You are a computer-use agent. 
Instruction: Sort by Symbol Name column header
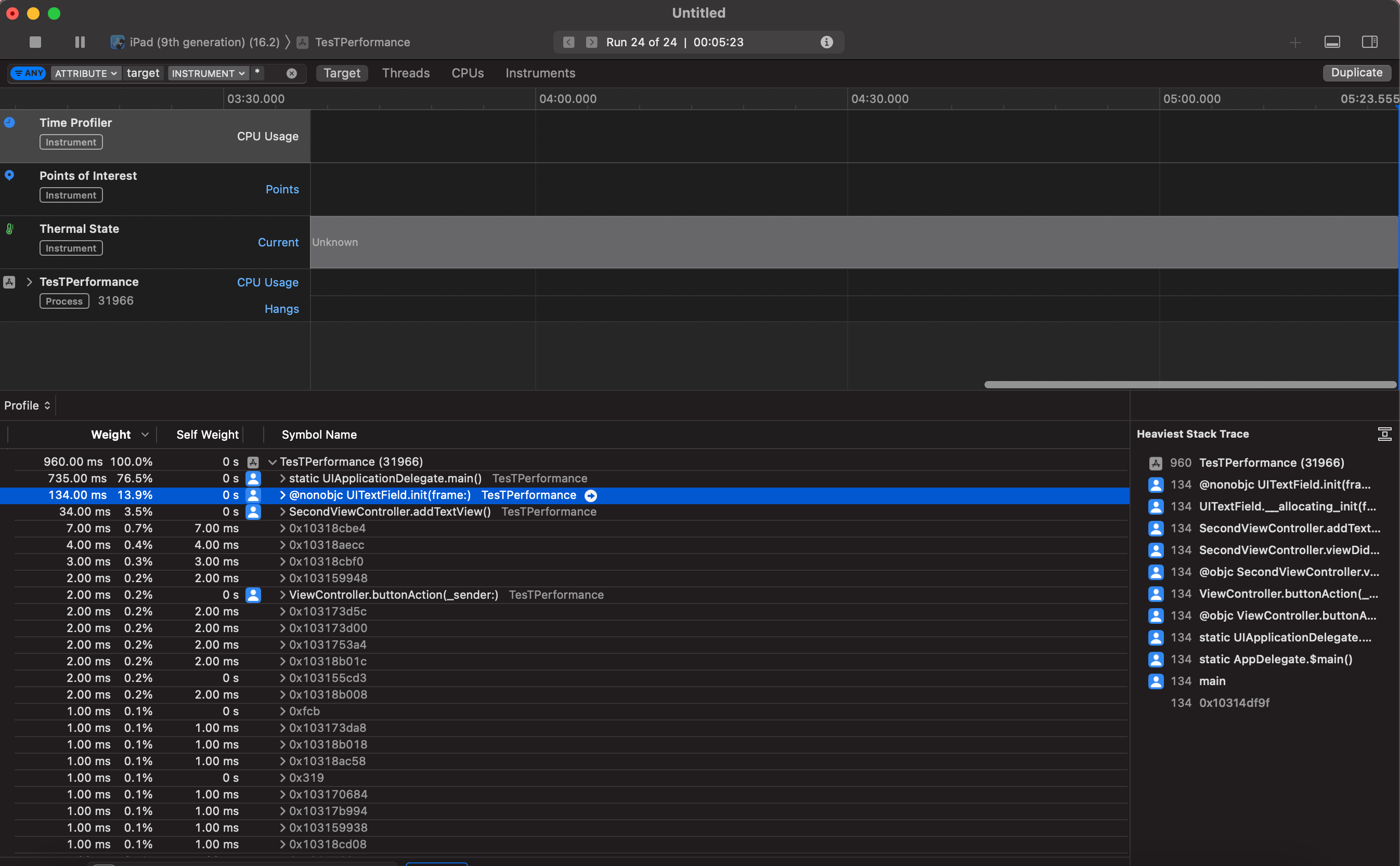coord(319,435)
